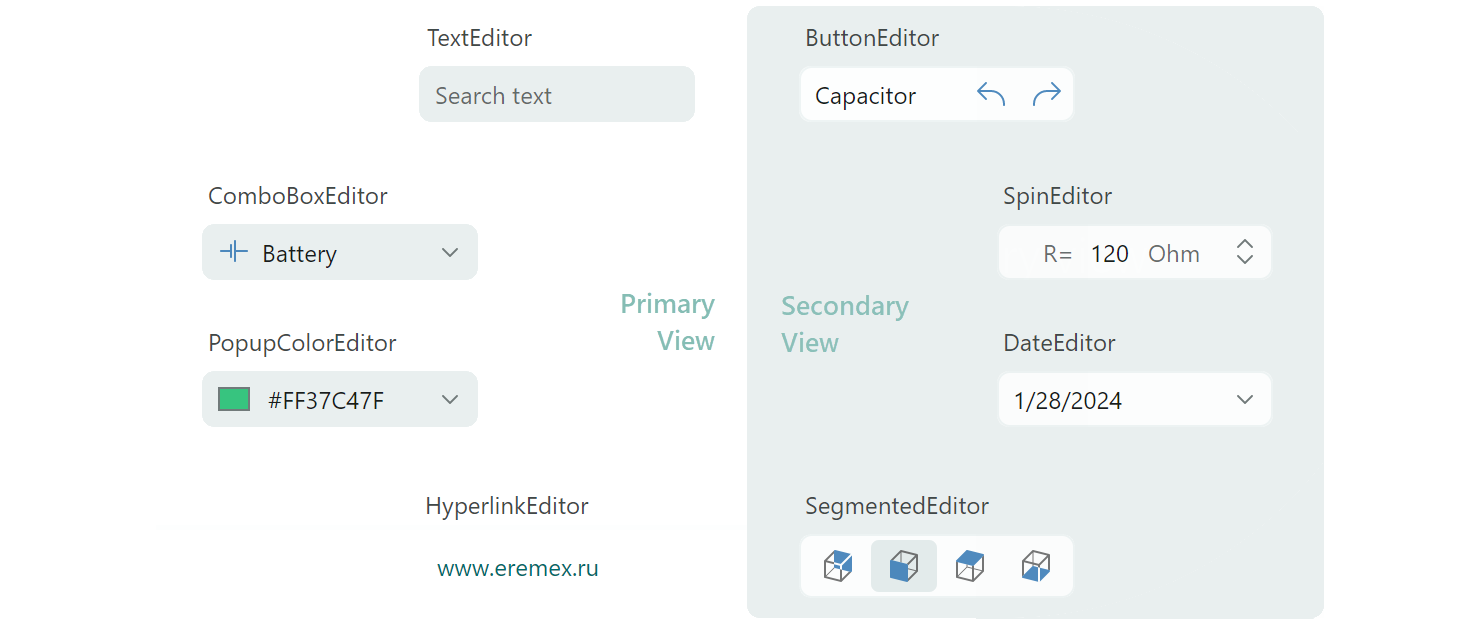The height and width of the screenshot is (625, 1480).
Task: Click the Search text input field
Action: (x=556, y=95)
